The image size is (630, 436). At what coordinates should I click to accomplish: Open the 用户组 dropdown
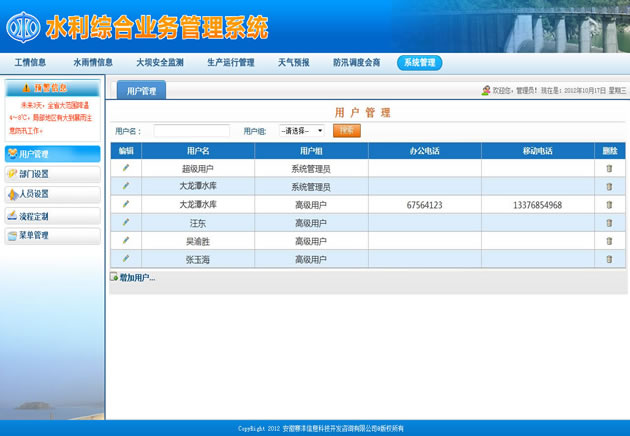pyautogui.click(x=301, y=130)
